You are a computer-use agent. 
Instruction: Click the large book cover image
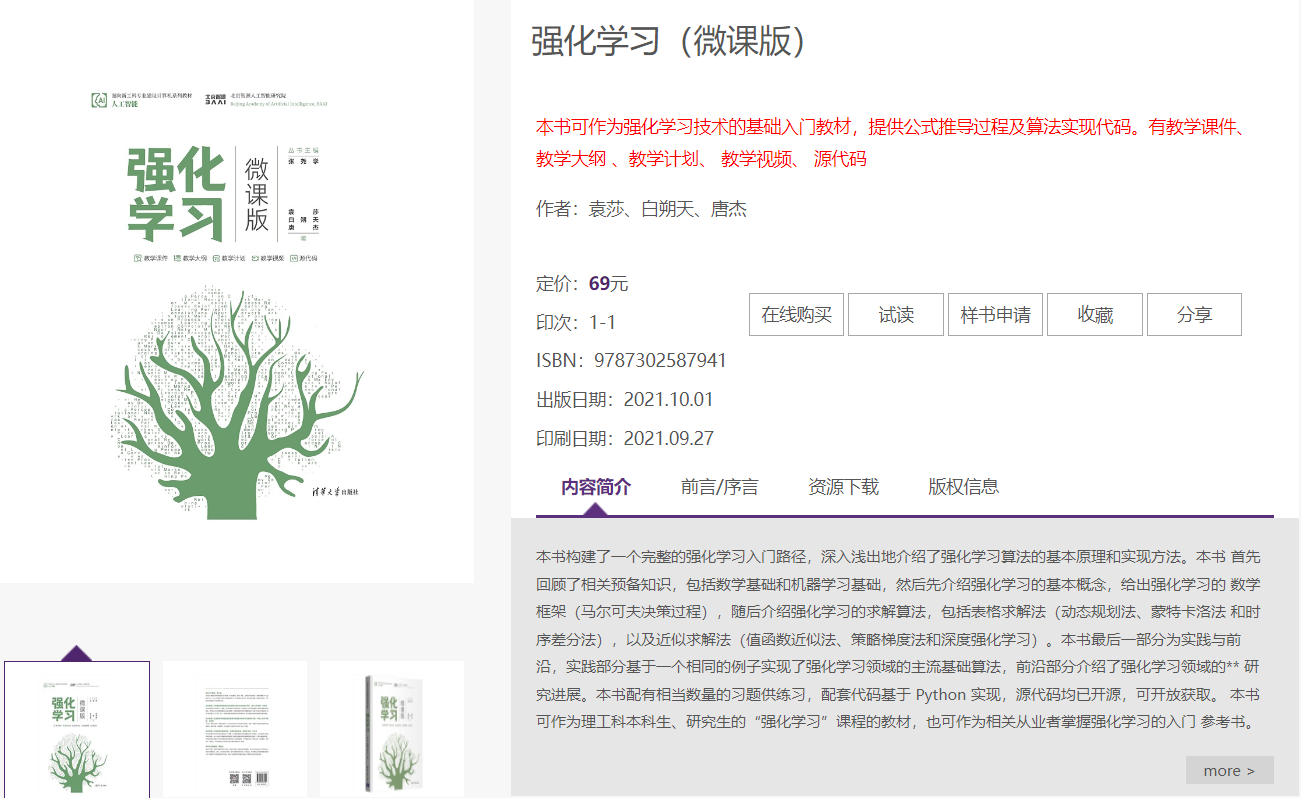coord(237,292)
